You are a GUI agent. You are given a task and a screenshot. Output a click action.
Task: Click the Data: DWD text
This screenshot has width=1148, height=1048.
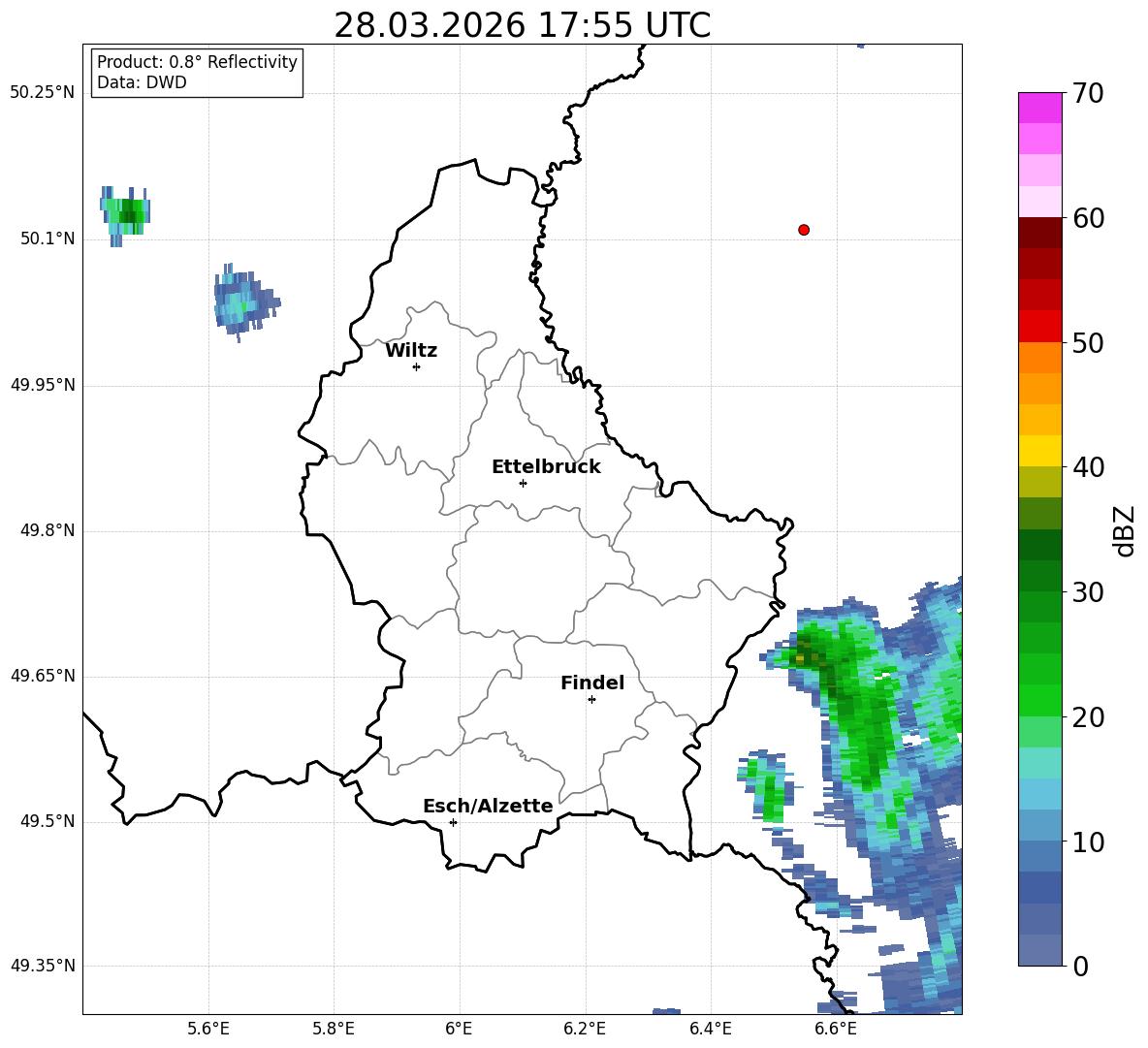[142, 82]
